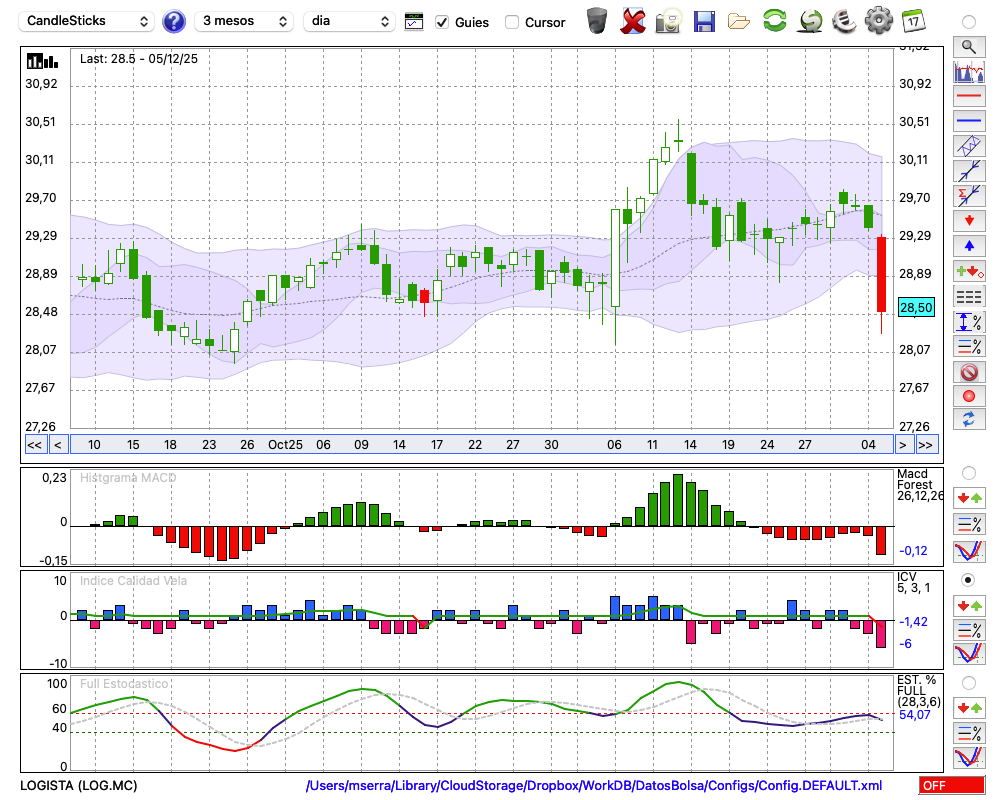Click the volume histogram chart icon
Image resolution: width=1000 pixels, height=800 pixels.
[x=969, y=71]
